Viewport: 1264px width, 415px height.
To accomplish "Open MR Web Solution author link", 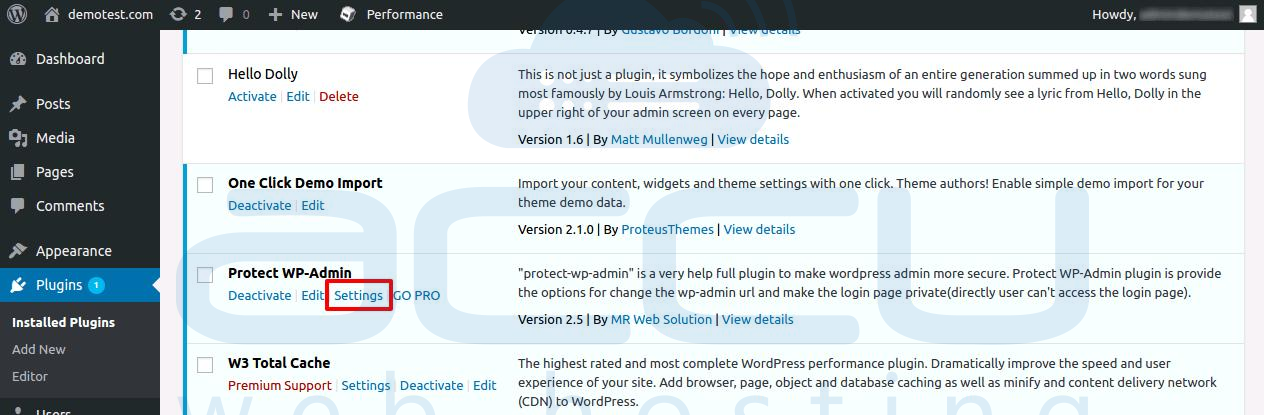I will point(662,319).
